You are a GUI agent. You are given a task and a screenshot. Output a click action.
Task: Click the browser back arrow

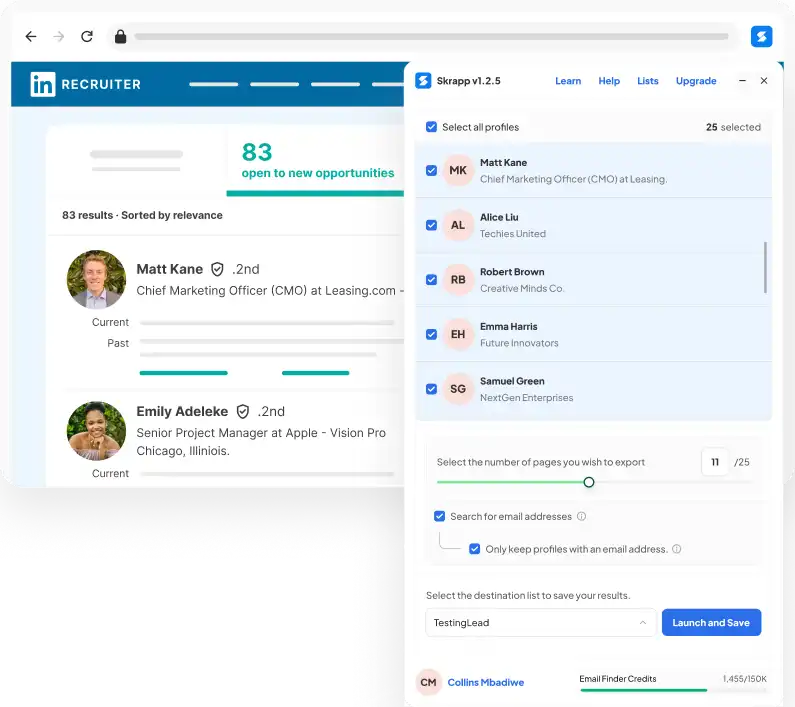31,37
